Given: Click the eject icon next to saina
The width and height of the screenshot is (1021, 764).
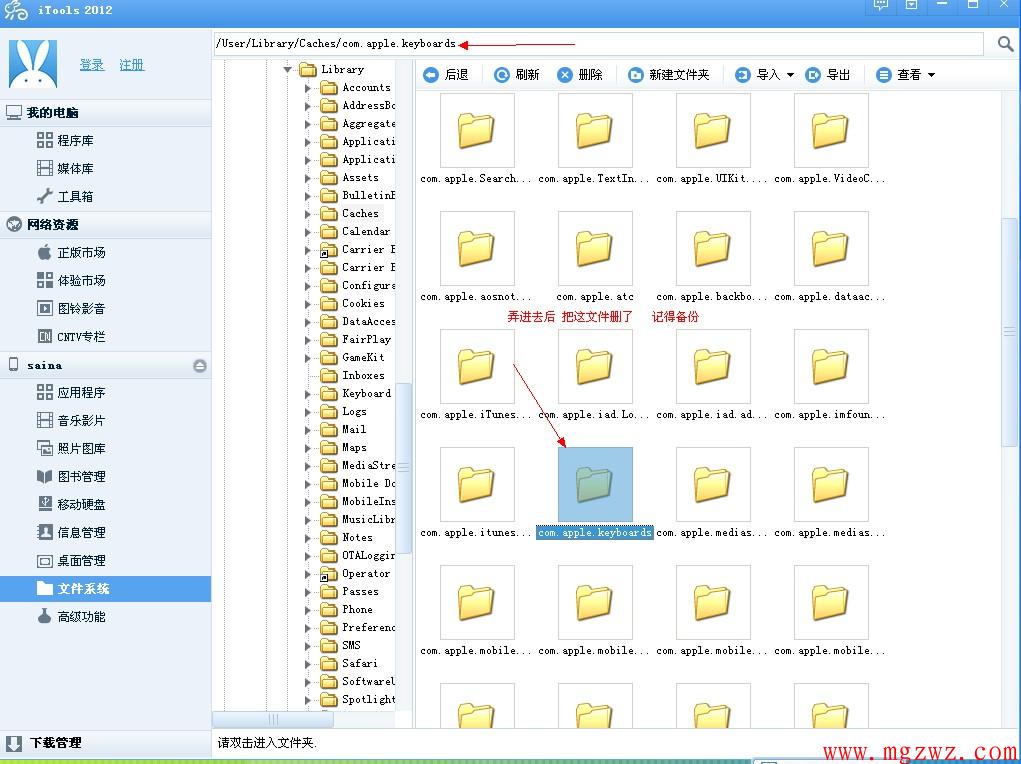Looking at the screenshot, I should pyautogui.click(x=200, y=365).
